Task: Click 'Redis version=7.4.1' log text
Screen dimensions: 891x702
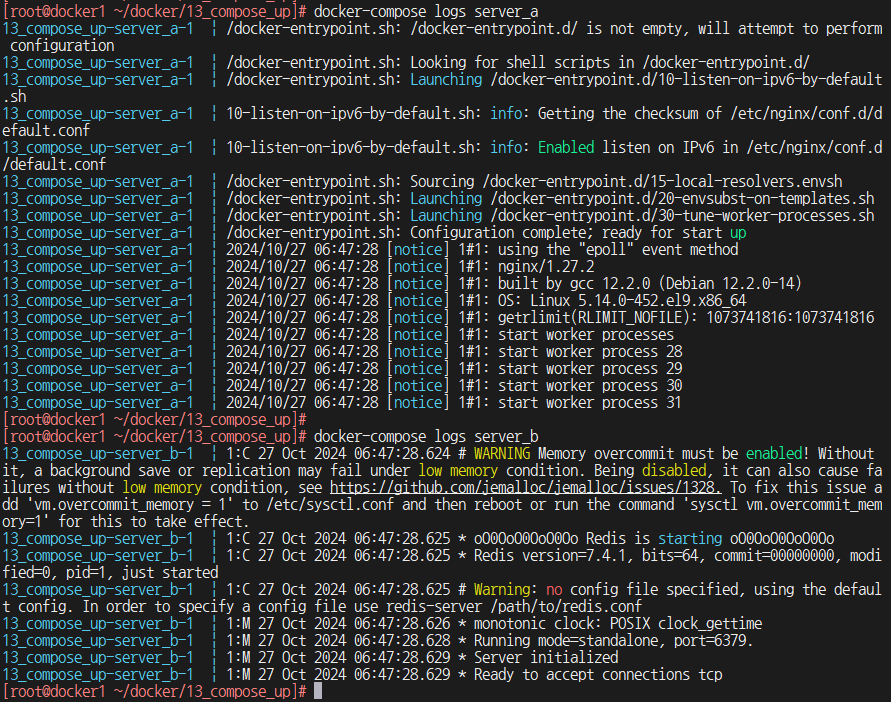Action: (554, 556)
